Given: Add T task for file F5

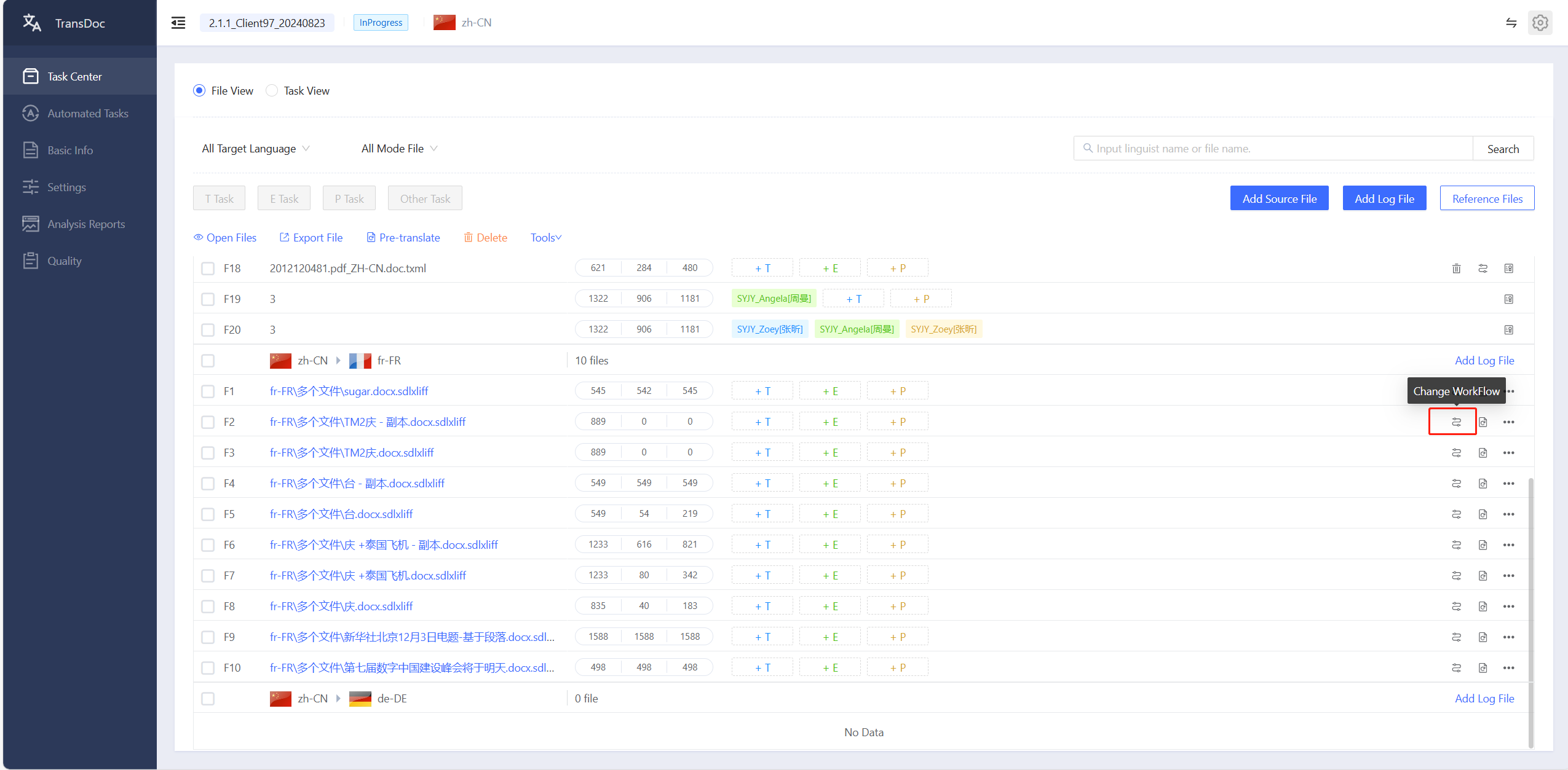Looking at the screenshot, I should [762, 514].
